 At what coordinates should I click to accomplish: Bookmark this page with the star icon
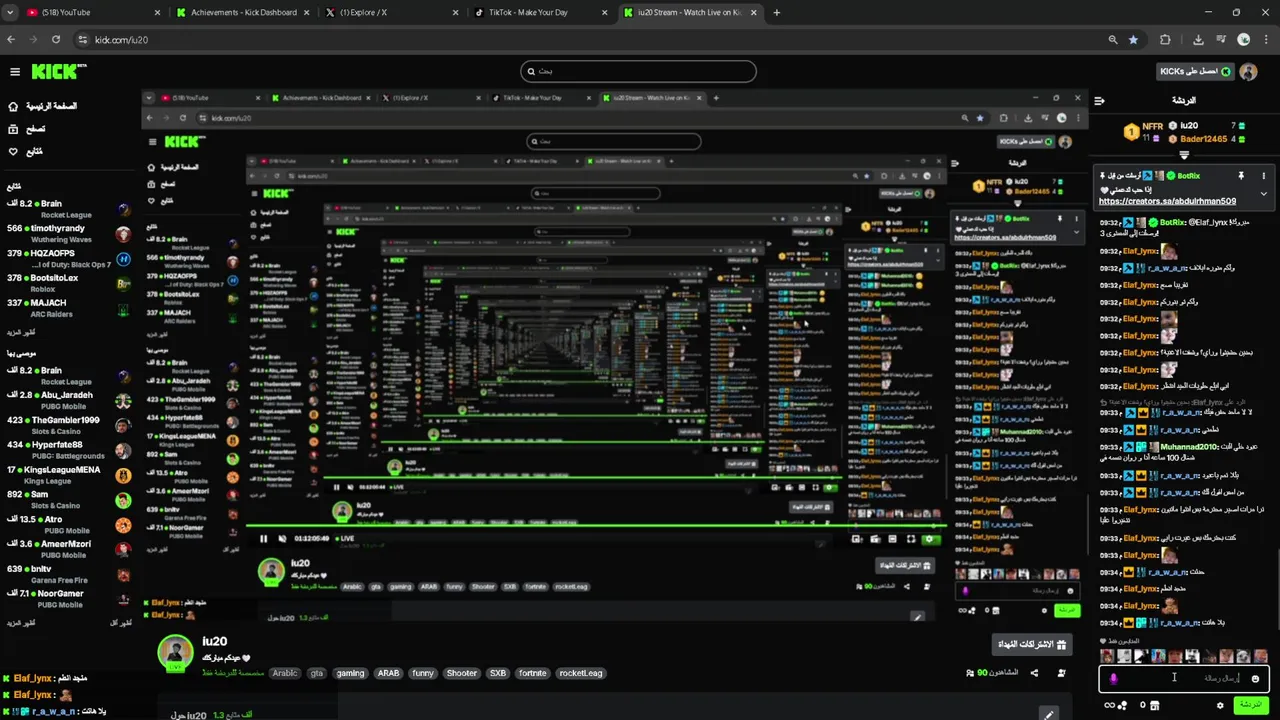coord(1133,39)
